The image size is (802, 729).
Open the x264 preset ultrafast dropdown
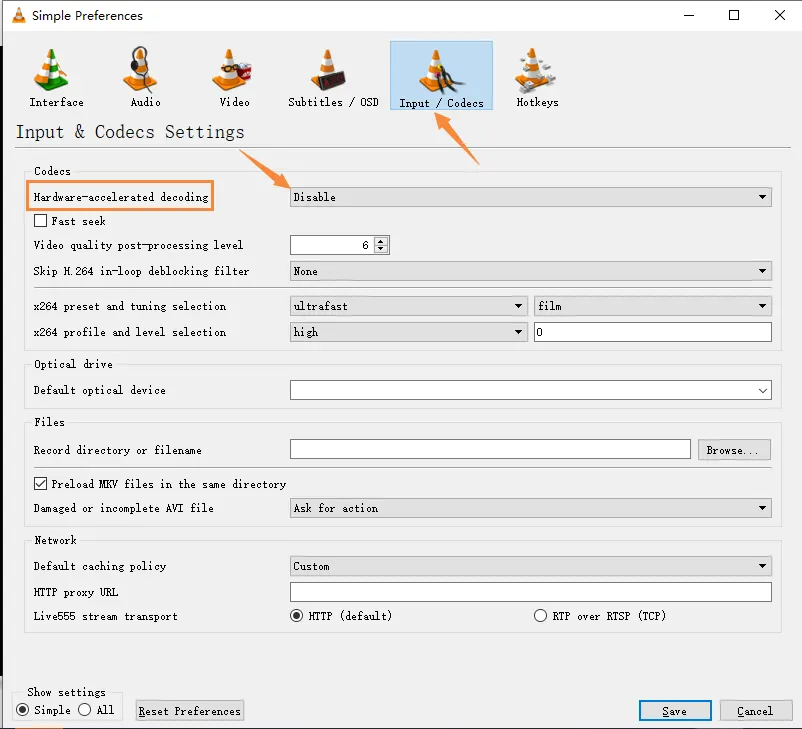pyautogui.click(x=408, y=306)
